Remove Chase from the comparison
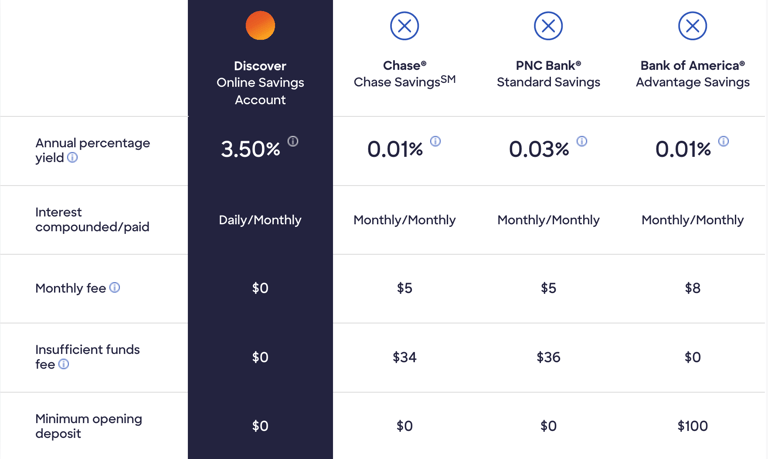 [x=404, y=25]
